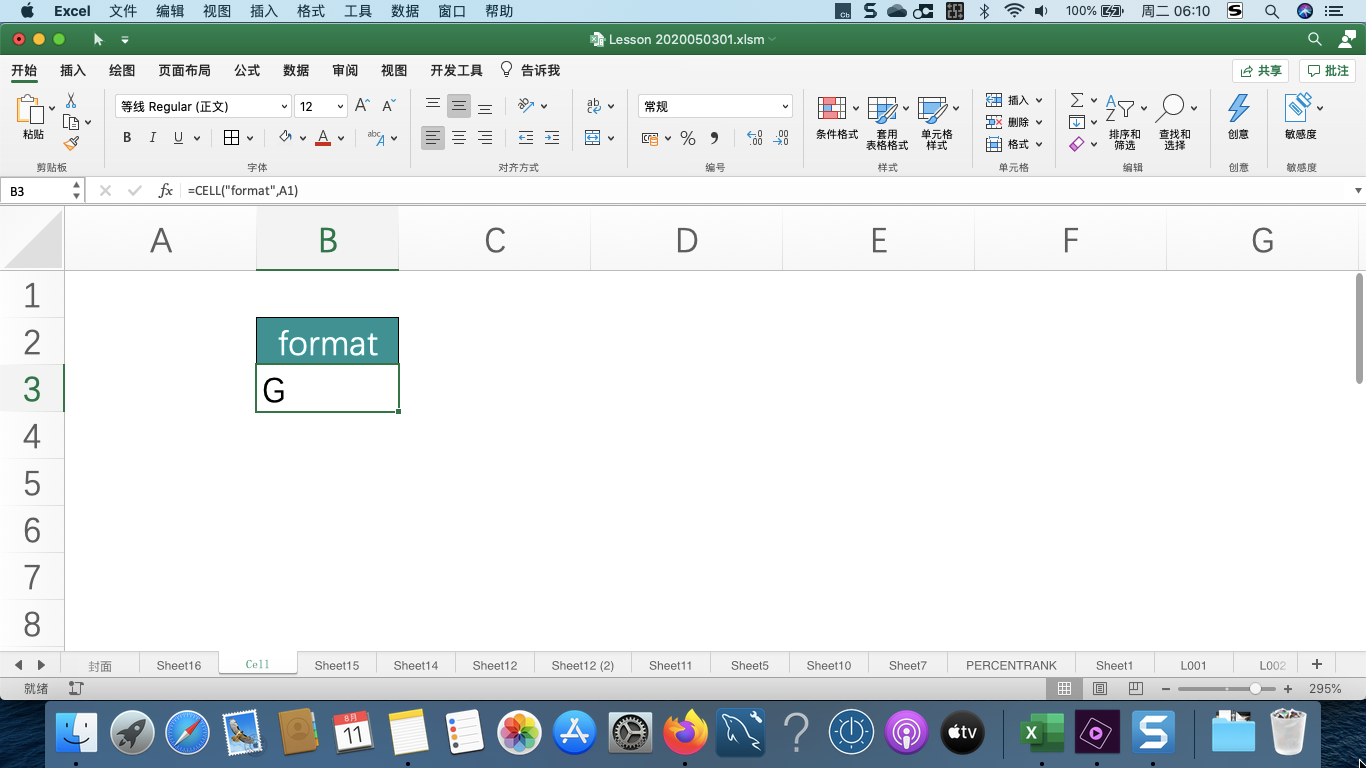The width and height of the screenshot is (1366, 768).
Task: Increase font size with larger A icon
Action: pos(363,106)
